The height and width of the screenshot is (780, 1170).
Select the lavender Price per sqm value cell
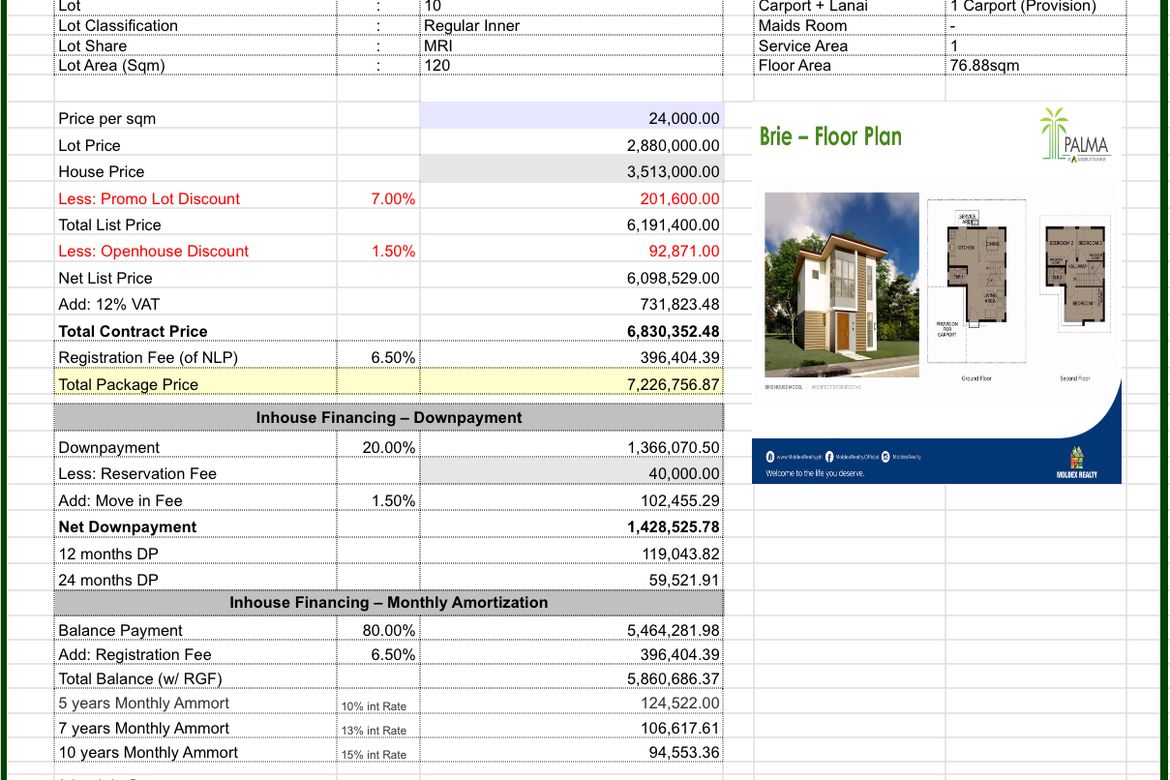click(572, 116)
